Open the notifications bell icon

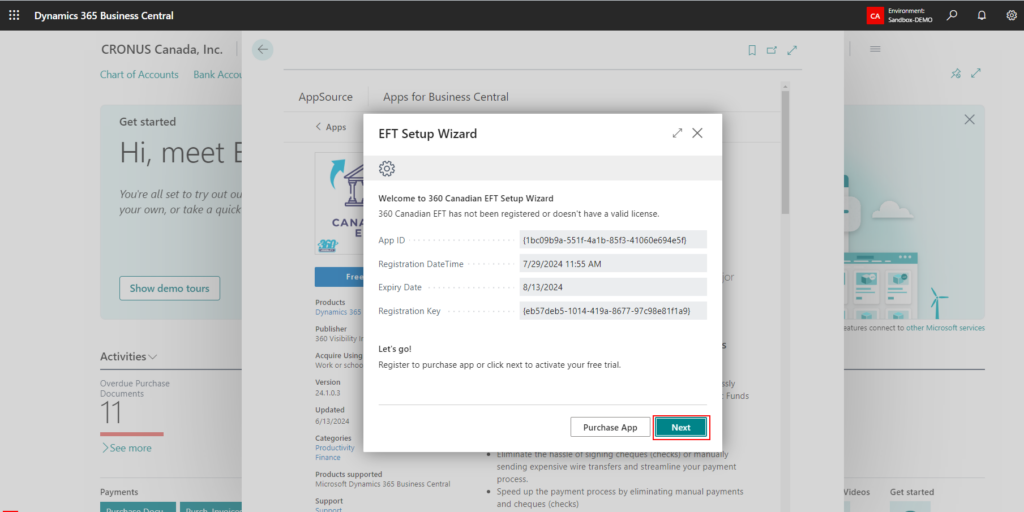coord(982,15)
